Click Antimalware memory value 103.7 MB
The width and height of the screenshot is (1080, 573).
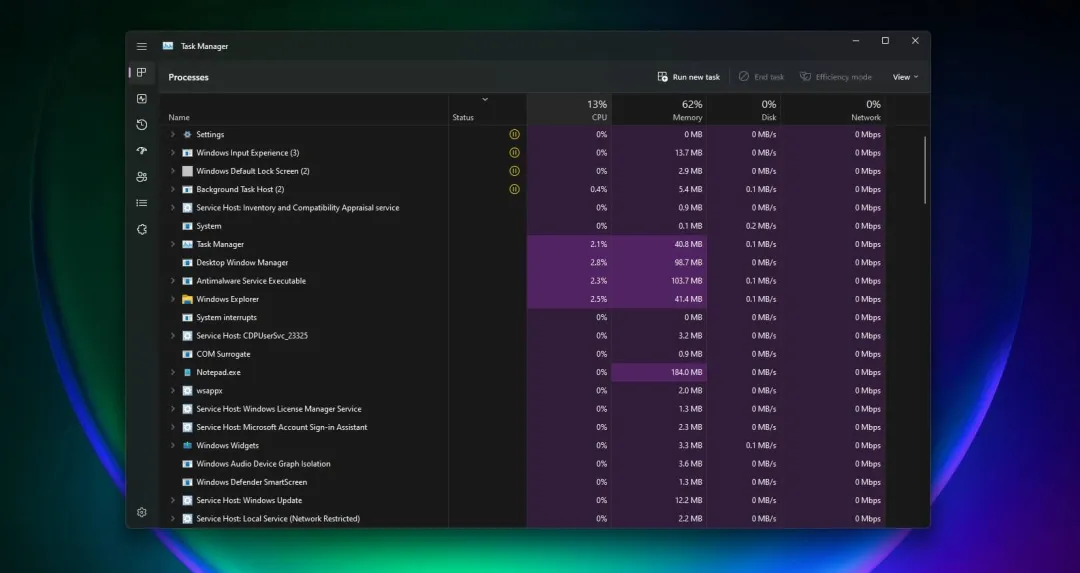[x=686, y=281]
